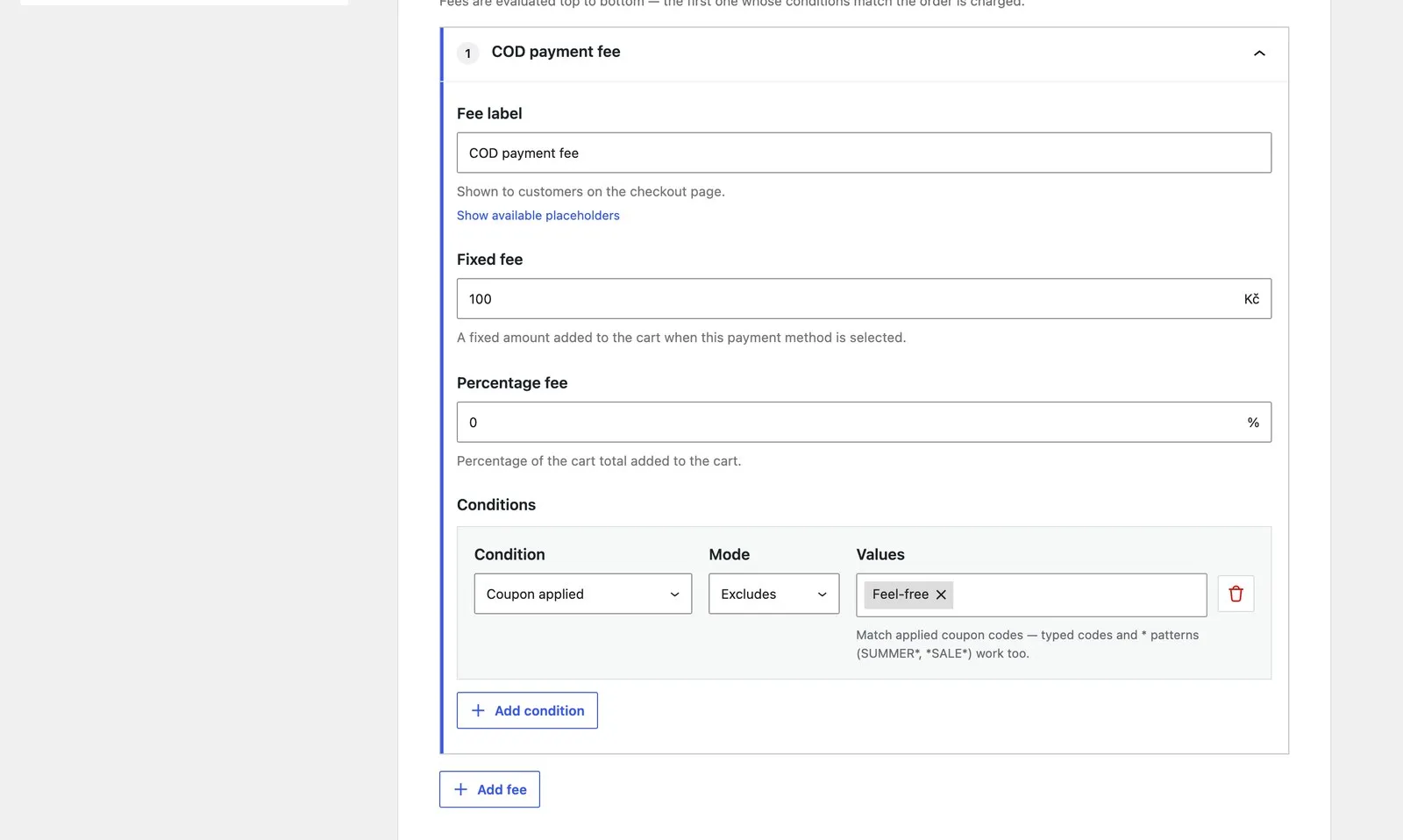1403x840 pixels.
Task: Remove the Feel-free coupon tag
Action: point(941,594)
